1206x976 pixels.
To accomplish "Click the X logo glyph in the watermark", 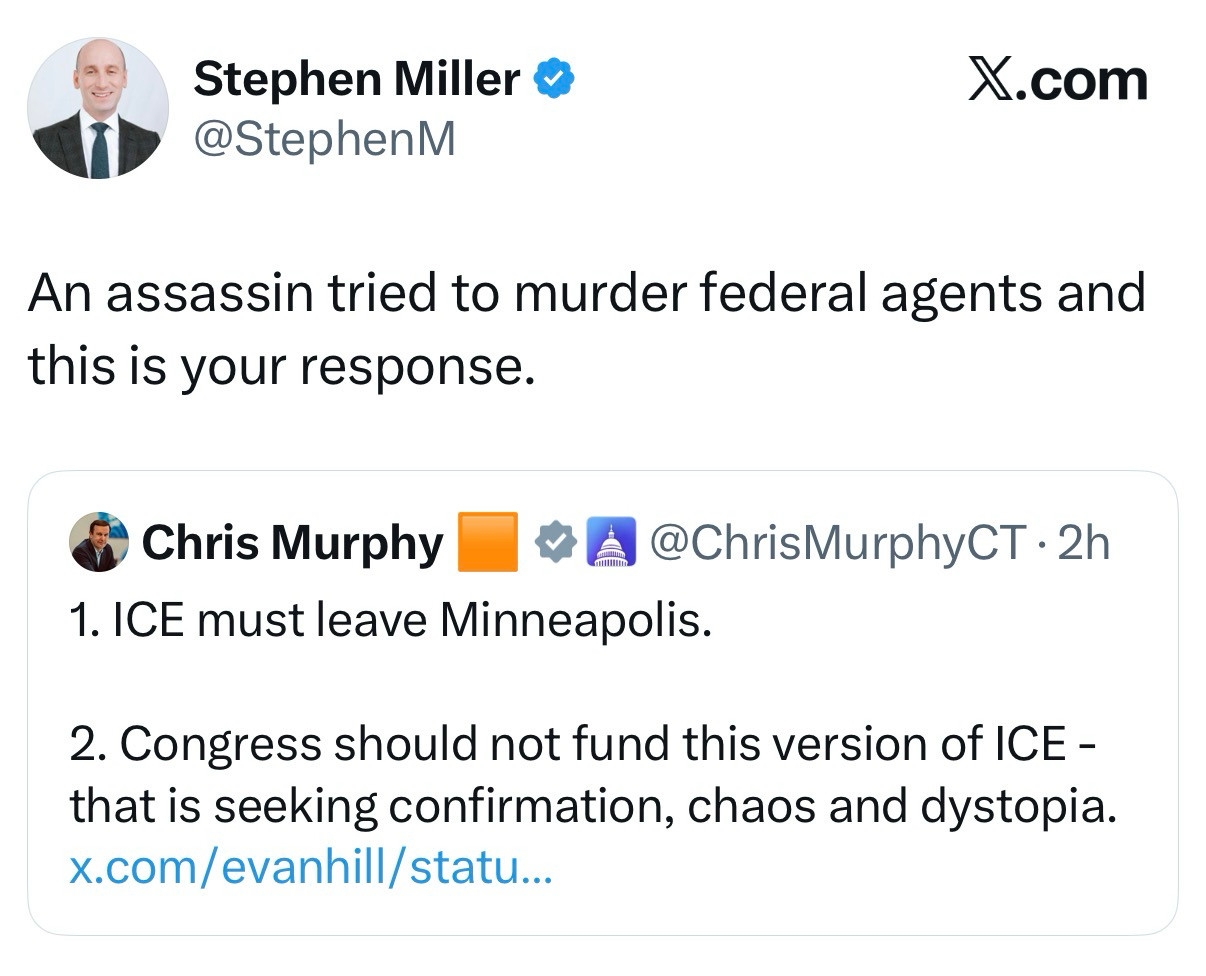I will pos(992,80).
